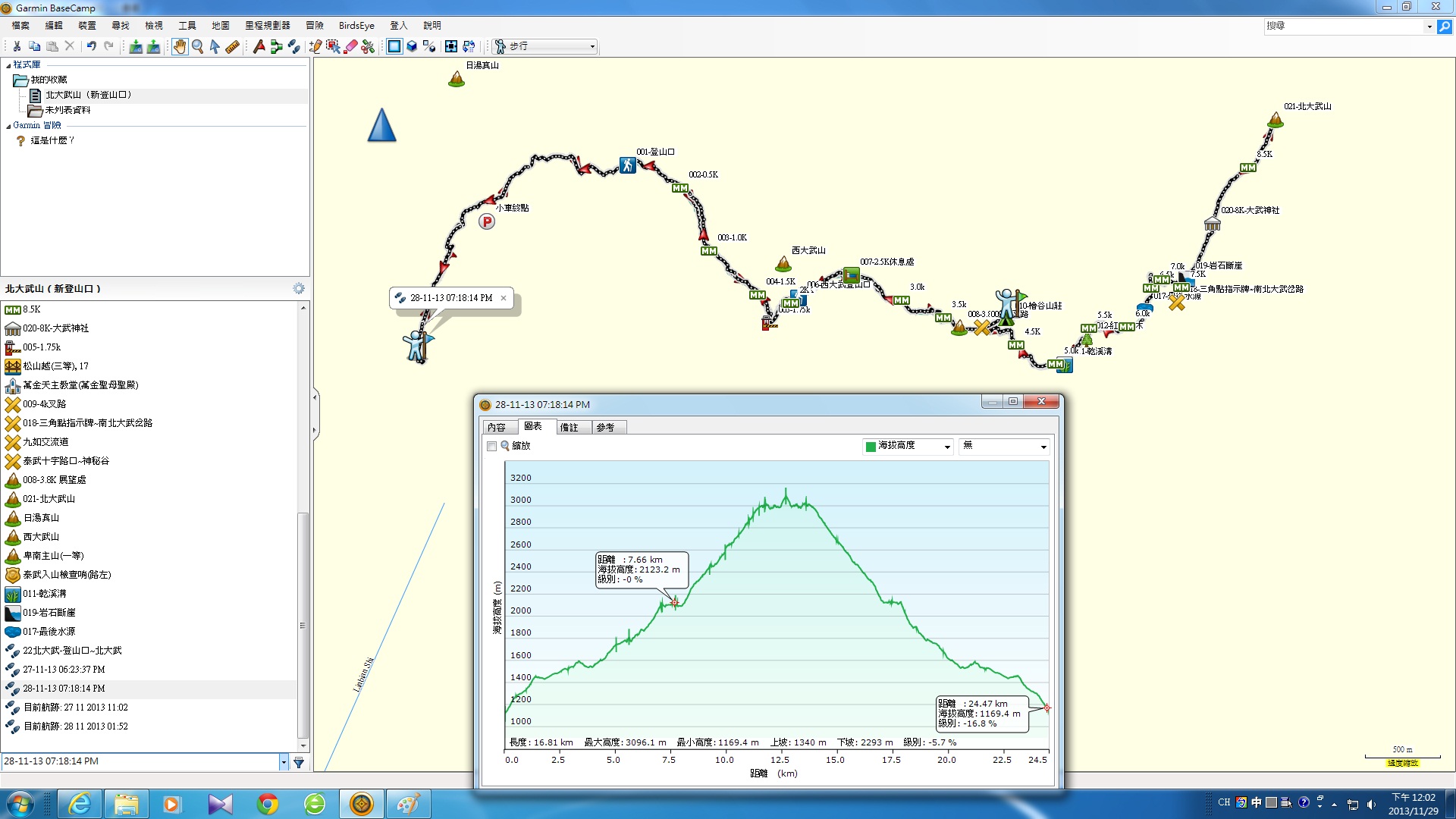The image size is (1456, 819).
Task: Click the 7.66 km marker on elevation graph
Action: (x=674, y=603)
